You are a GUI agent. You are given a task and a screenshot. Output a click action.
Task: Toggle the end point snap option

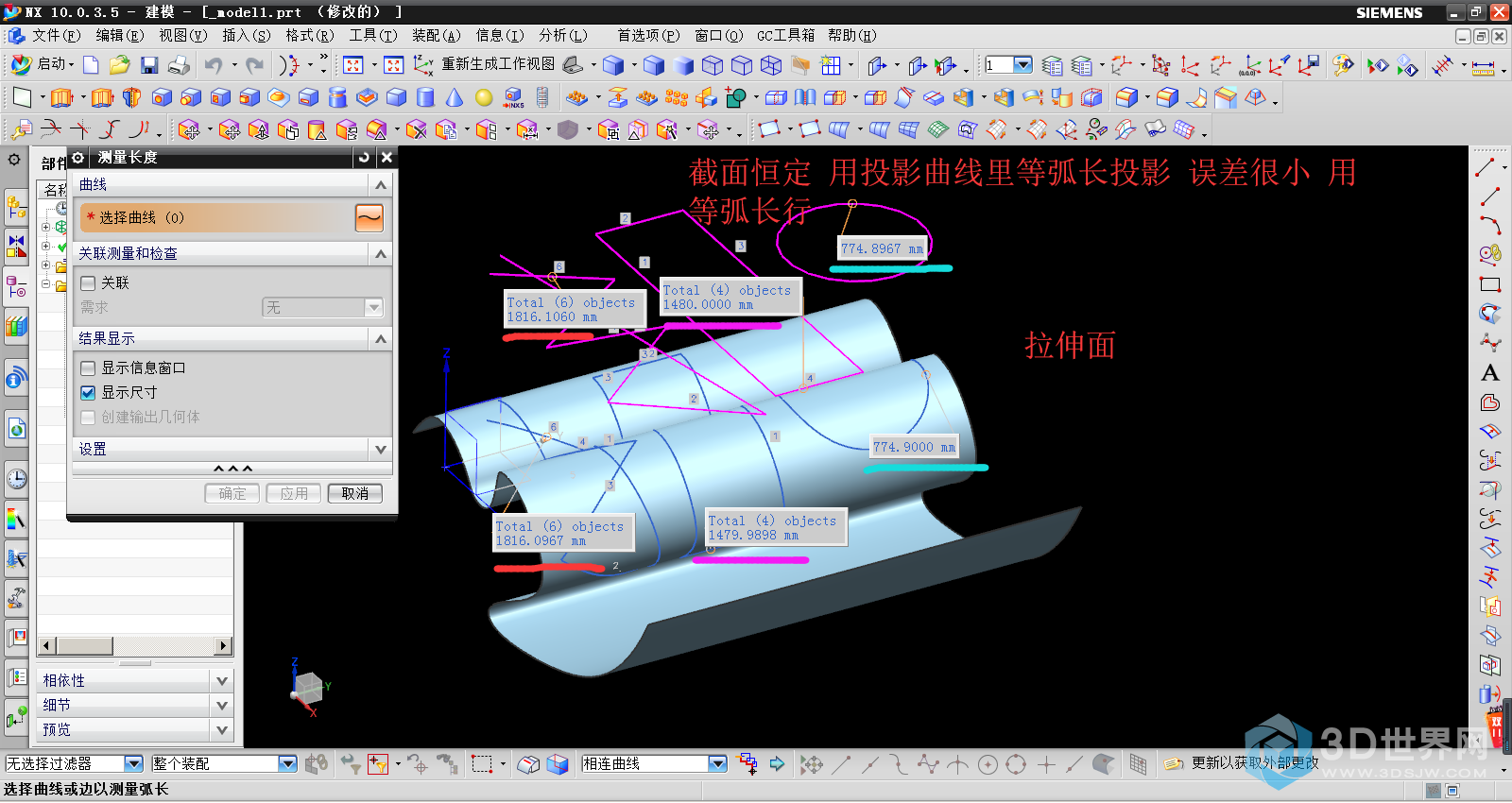click(x=840, y=764)
